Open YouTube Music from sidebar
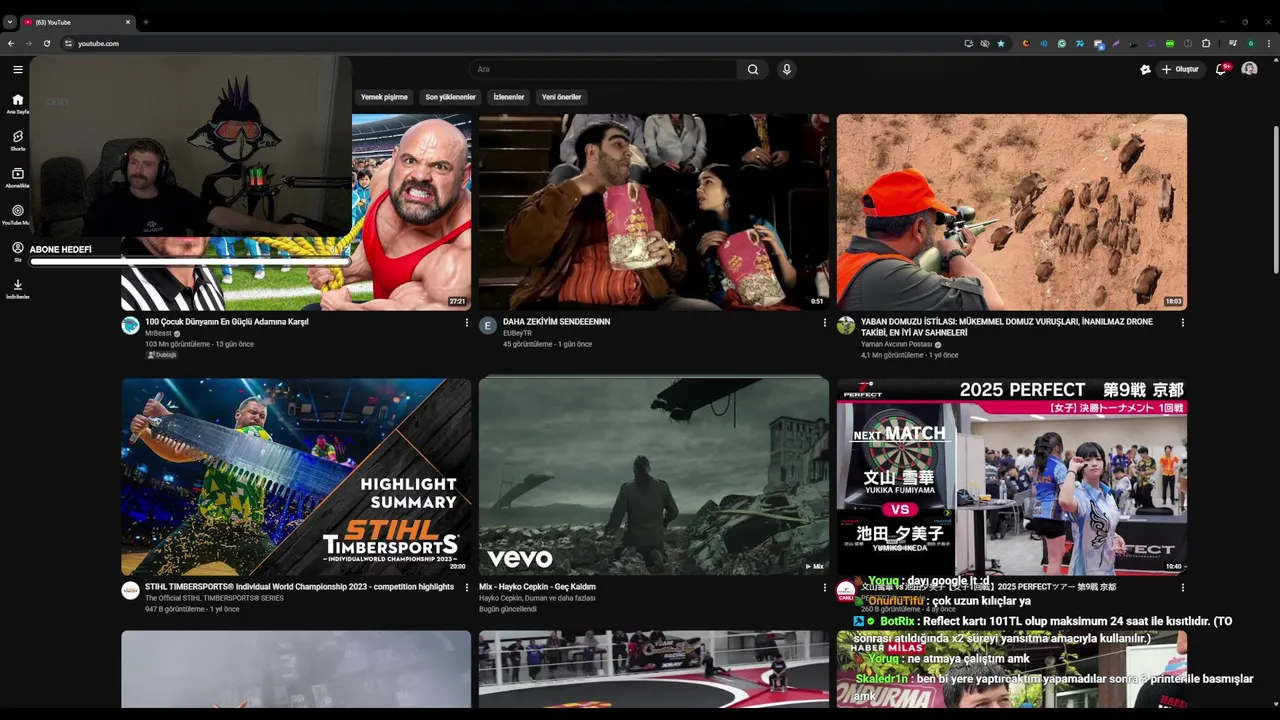Viewport: 1280px width, 720px height. click(x=17, y=214)
